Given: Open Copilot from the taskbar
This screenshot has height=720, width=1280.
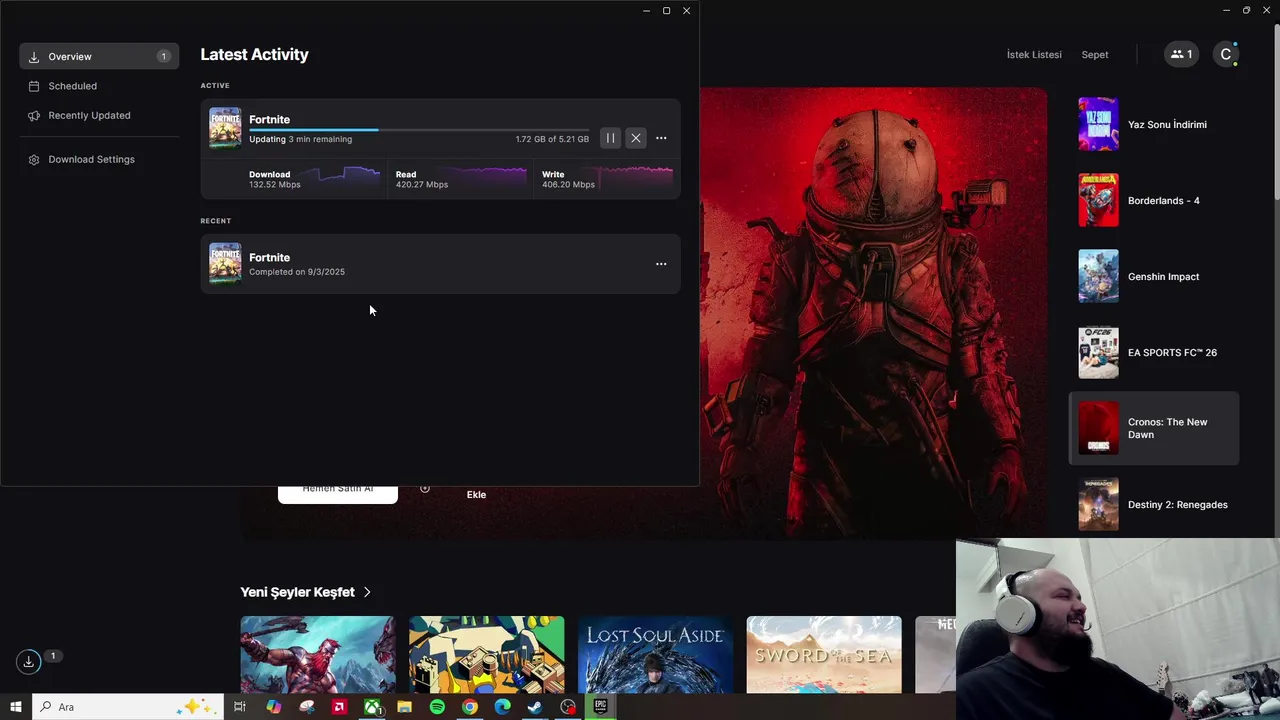Looking at the screenshot, I should (273, 707).
